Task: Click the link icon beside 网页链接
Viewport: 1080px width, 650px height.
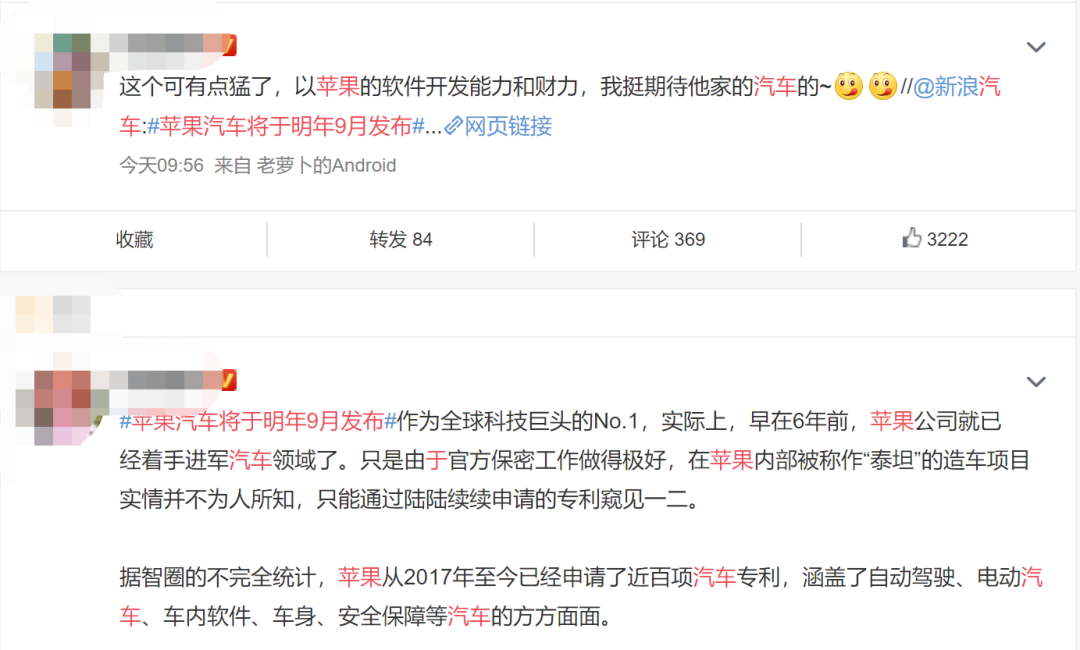Action: [453, 126]
